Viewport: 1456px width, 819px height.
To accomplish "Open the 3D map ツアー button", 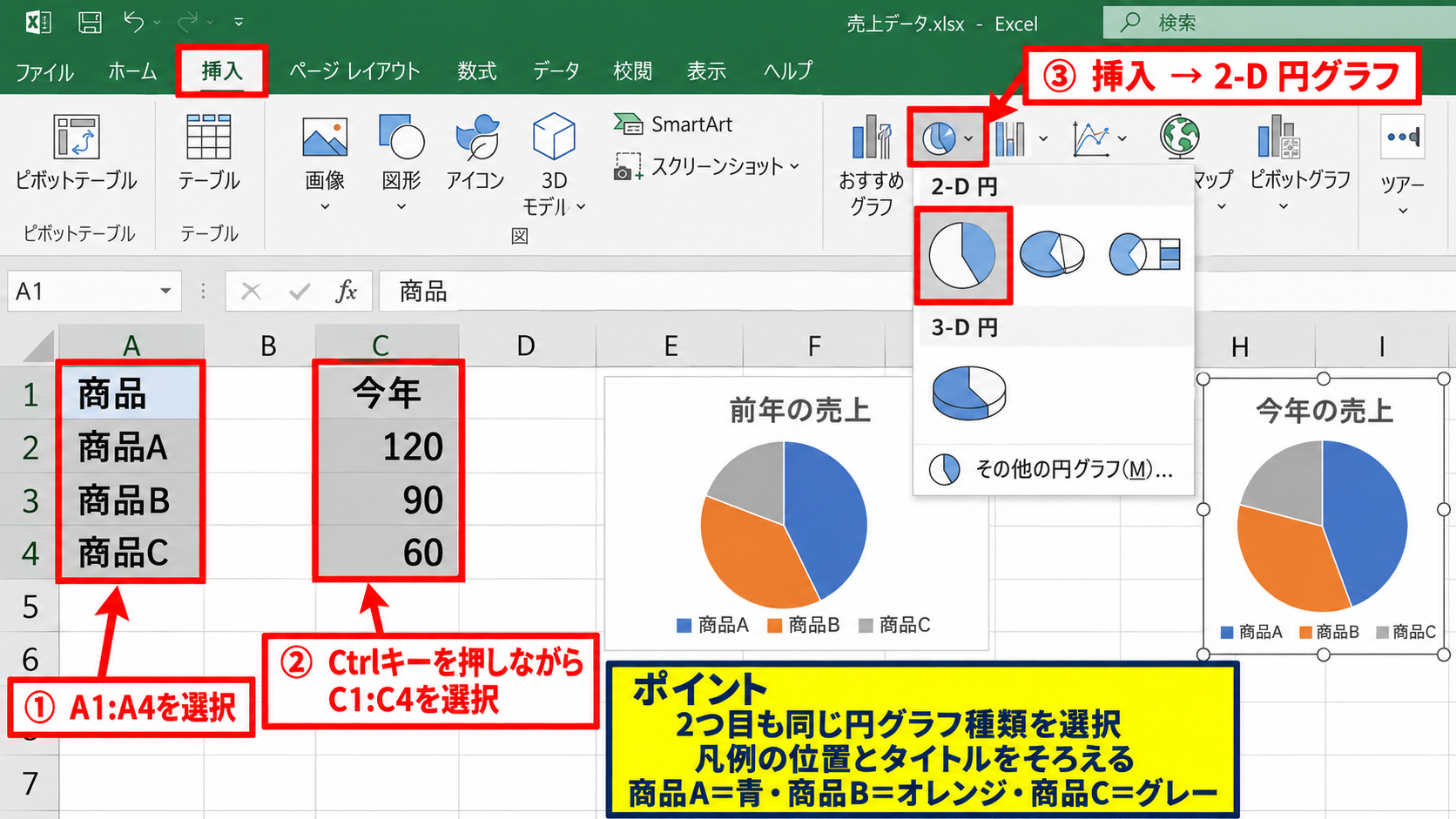I will [1402, 165].
